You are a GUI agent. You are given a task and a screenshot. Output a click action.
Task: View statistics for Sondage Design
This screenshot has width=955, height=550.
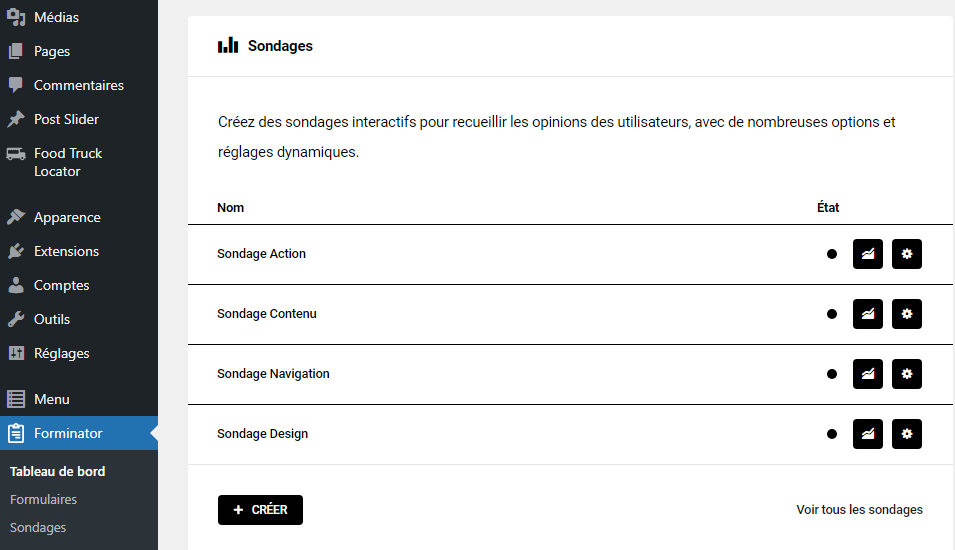tap(867, 434)
